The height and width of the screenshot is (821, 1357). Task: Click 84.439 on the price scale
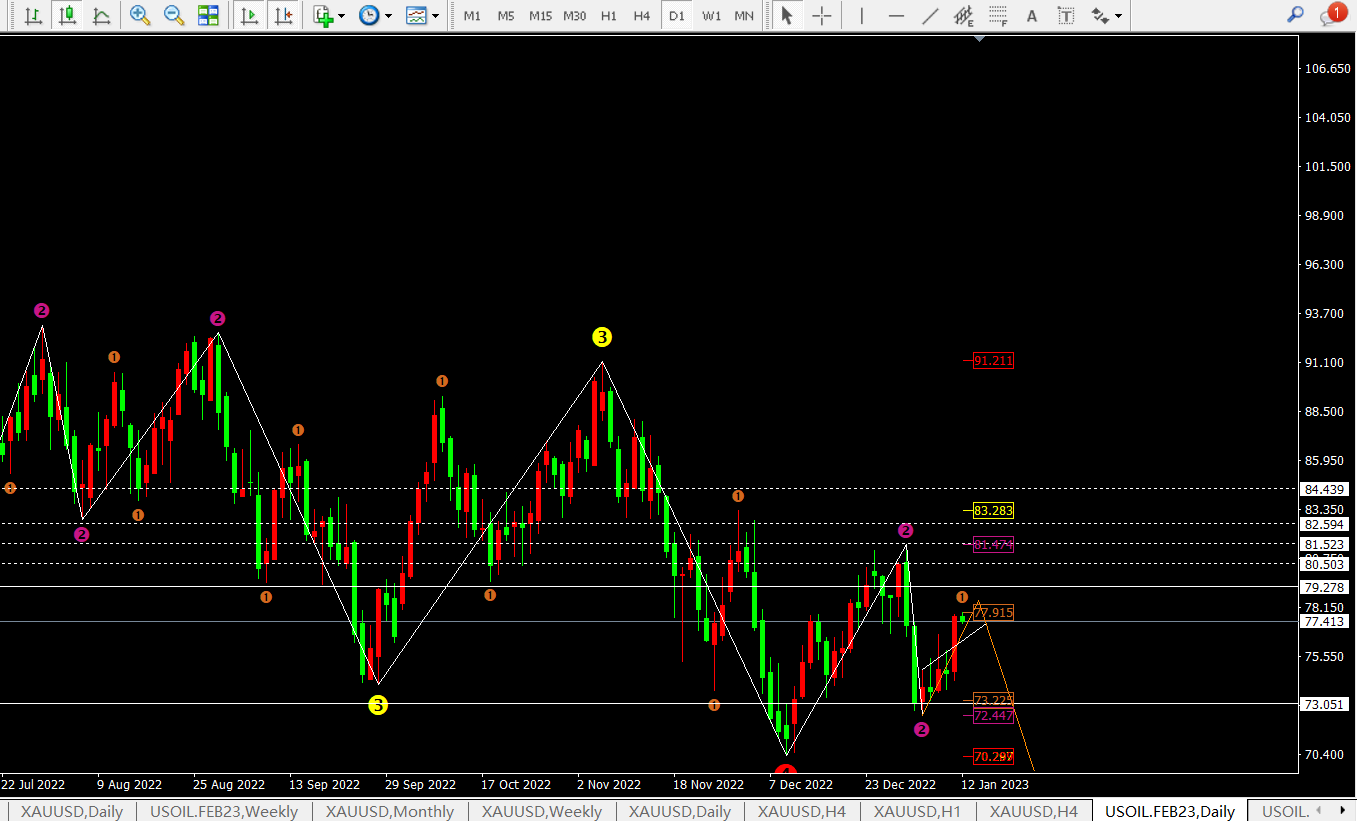point(1325,489)
